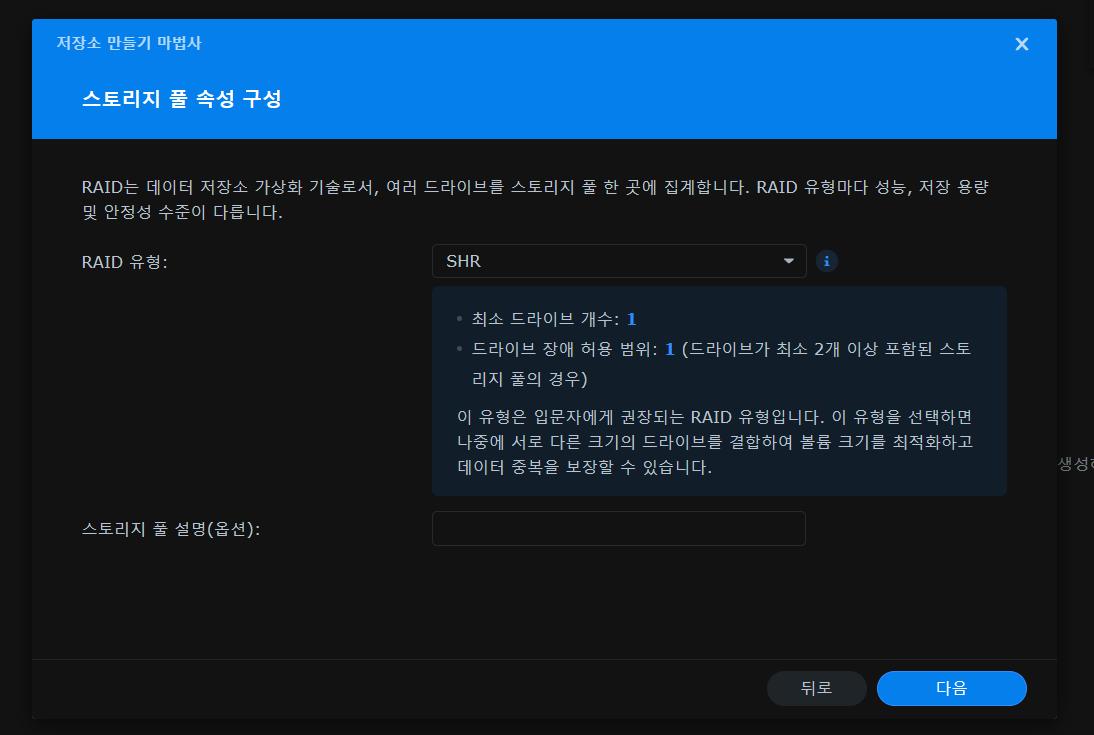
Task: Click the SHR recommendation paragraph in info box
Action: pyautogui.click(x=715, y=441)
